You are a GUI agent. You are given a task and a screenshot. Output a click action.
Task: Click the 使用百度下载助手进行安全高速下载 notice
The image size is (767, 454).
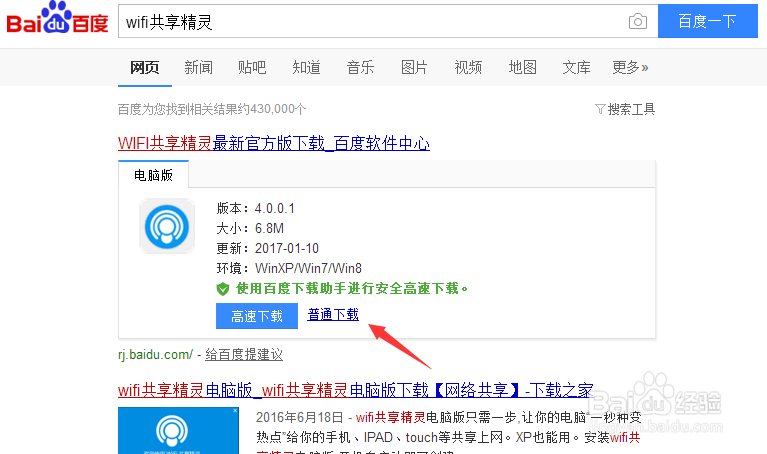pos(352,289)
